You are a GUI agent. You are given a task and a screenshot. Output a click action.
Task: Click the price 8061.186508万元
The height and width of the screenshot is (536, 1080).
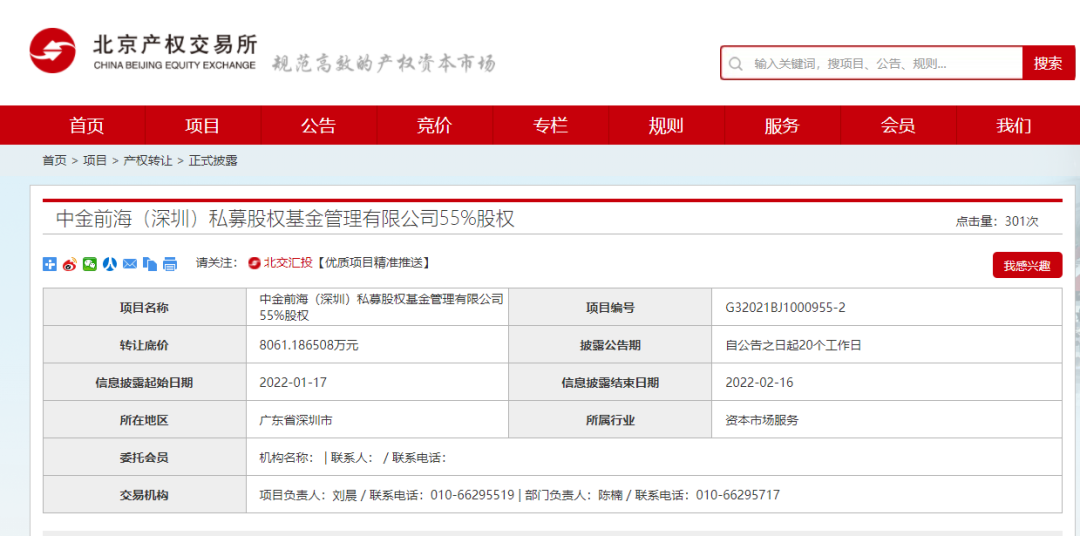click(309, 345)
